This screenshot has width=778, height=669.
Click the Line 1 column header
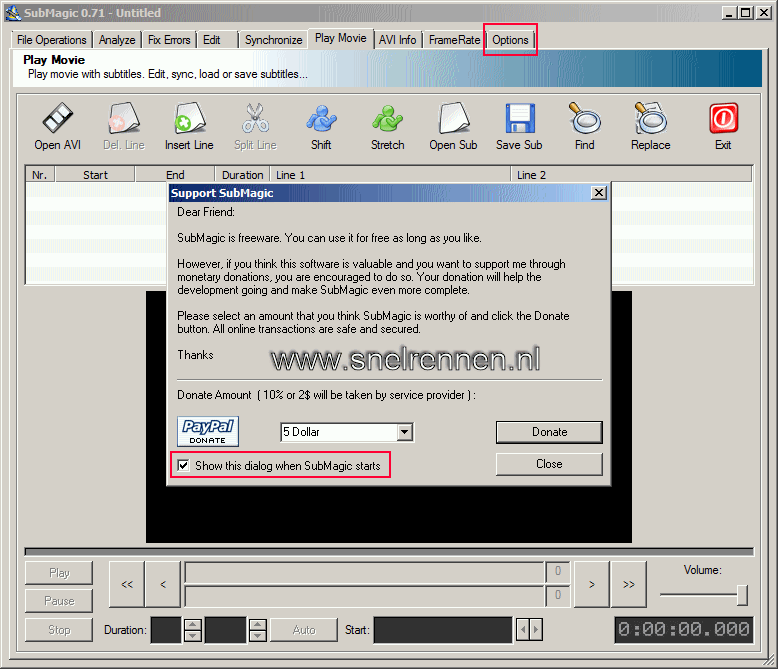point(390,175)
